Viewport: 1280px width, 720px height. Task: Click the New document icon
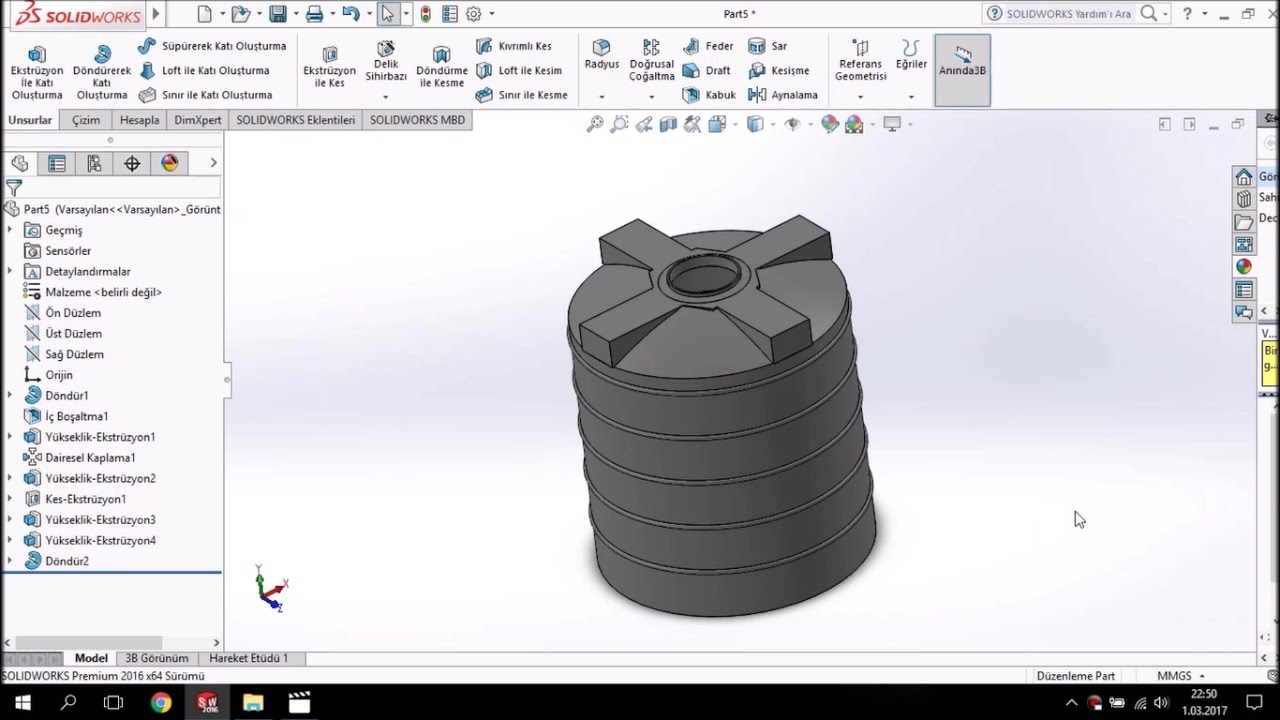[205, 14]
